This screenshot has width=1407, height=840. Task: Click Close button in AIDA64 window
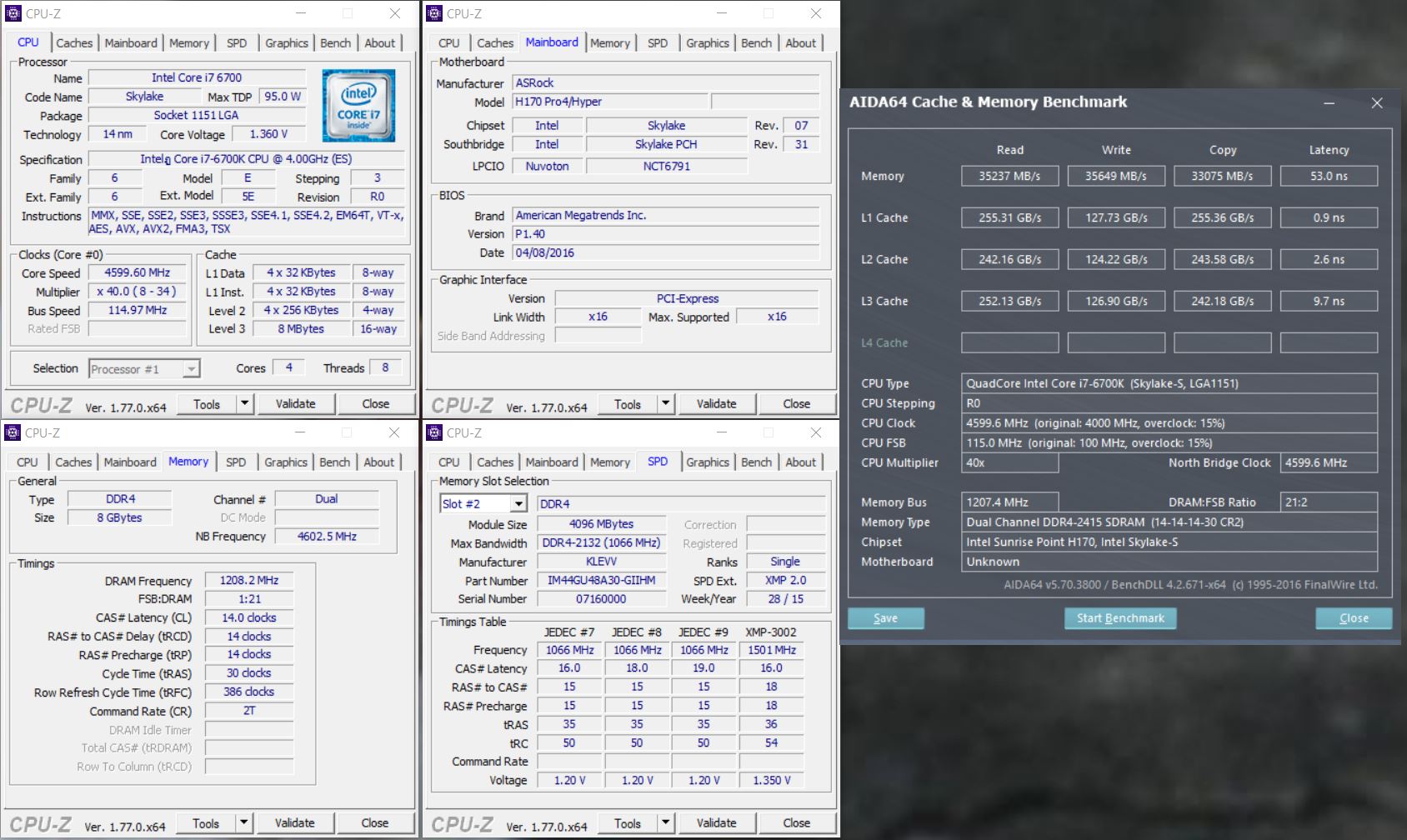(1354, 618)
